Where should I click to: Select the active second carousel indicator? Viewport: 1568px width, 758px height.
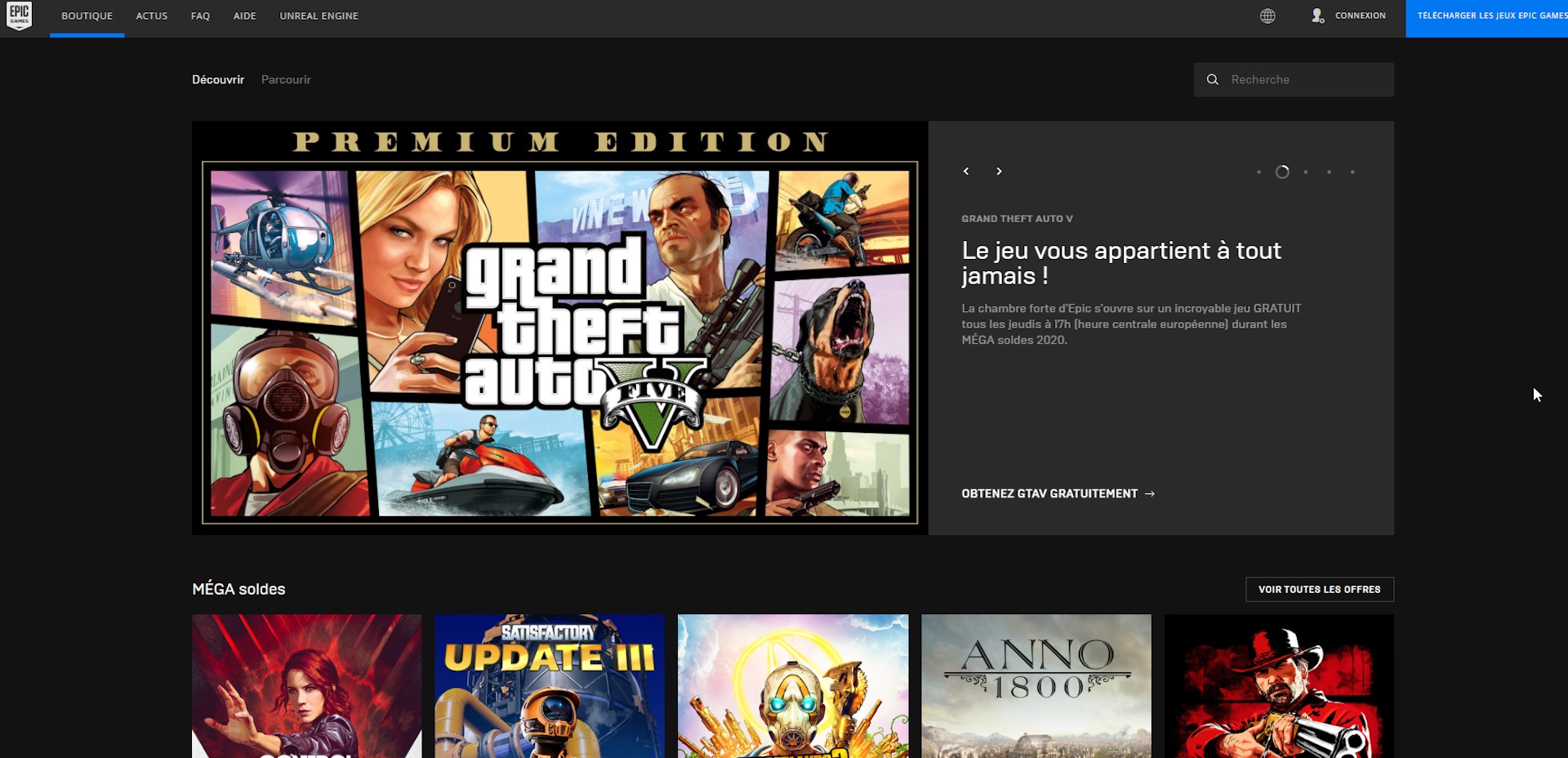1282,172
